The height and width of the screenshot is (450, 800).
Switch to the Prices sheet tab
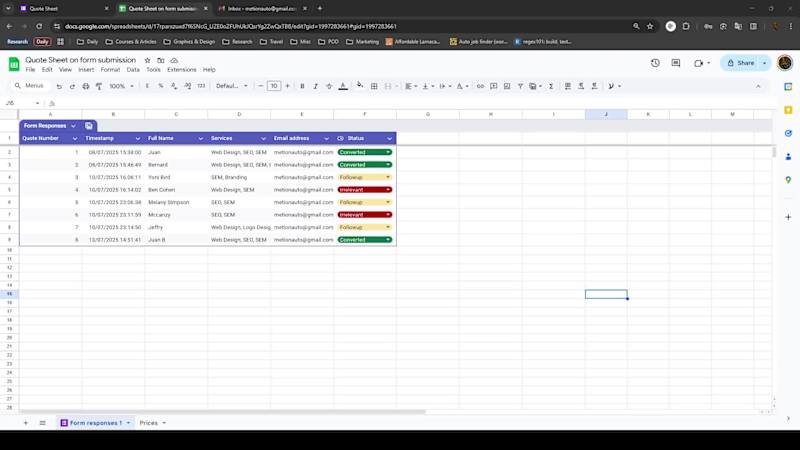(149, 423)
